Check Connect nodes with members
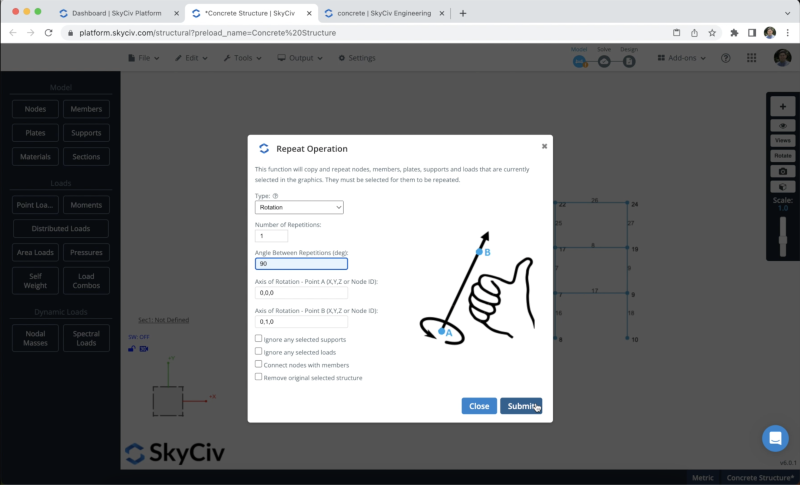800x485 pixels. click(x=259, y=364)
